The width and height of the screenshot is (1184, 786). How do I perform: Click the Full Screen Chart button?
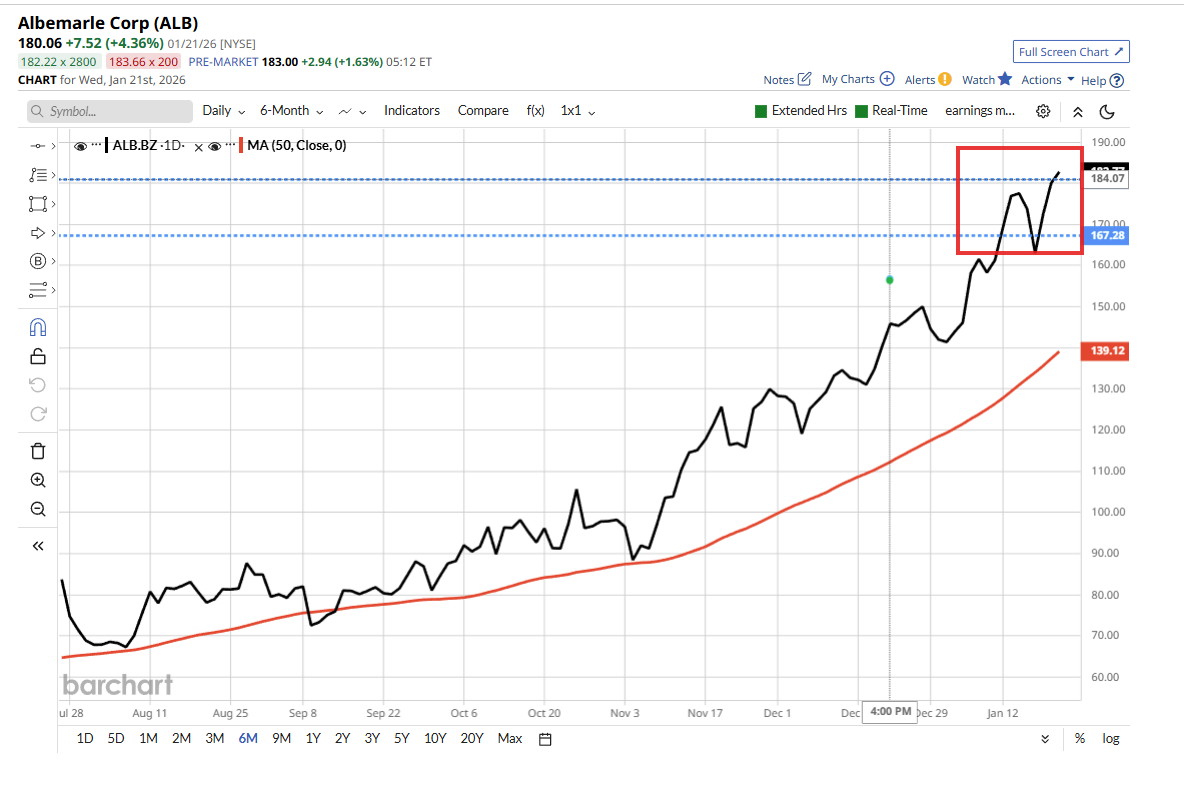pyautogui.click(x=1071, y=52)
